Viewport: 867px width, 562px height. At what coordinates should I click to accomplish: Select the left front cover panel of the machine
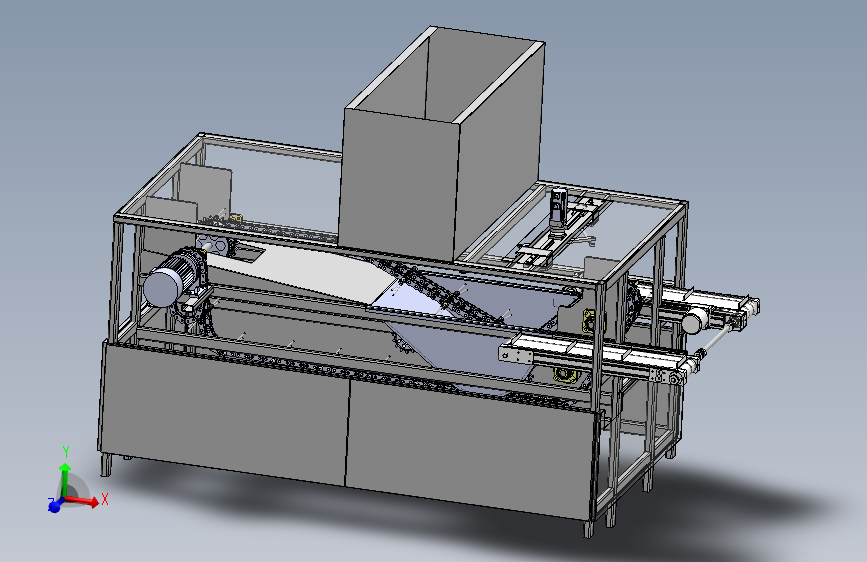(x=224, y=414)
